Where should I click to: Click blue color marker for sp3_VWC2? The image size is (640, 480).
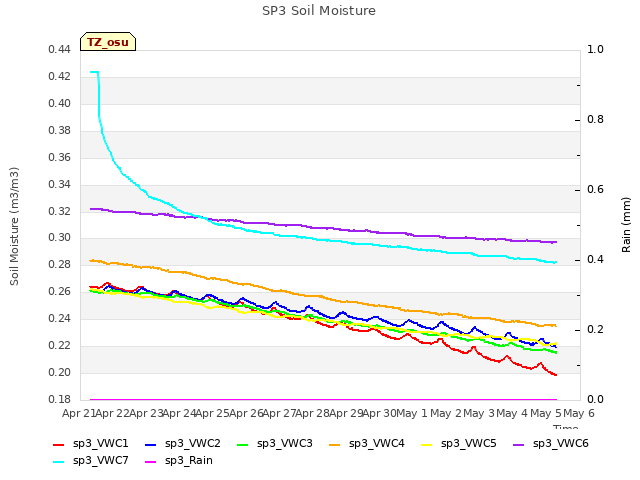[x=151, y=444]
